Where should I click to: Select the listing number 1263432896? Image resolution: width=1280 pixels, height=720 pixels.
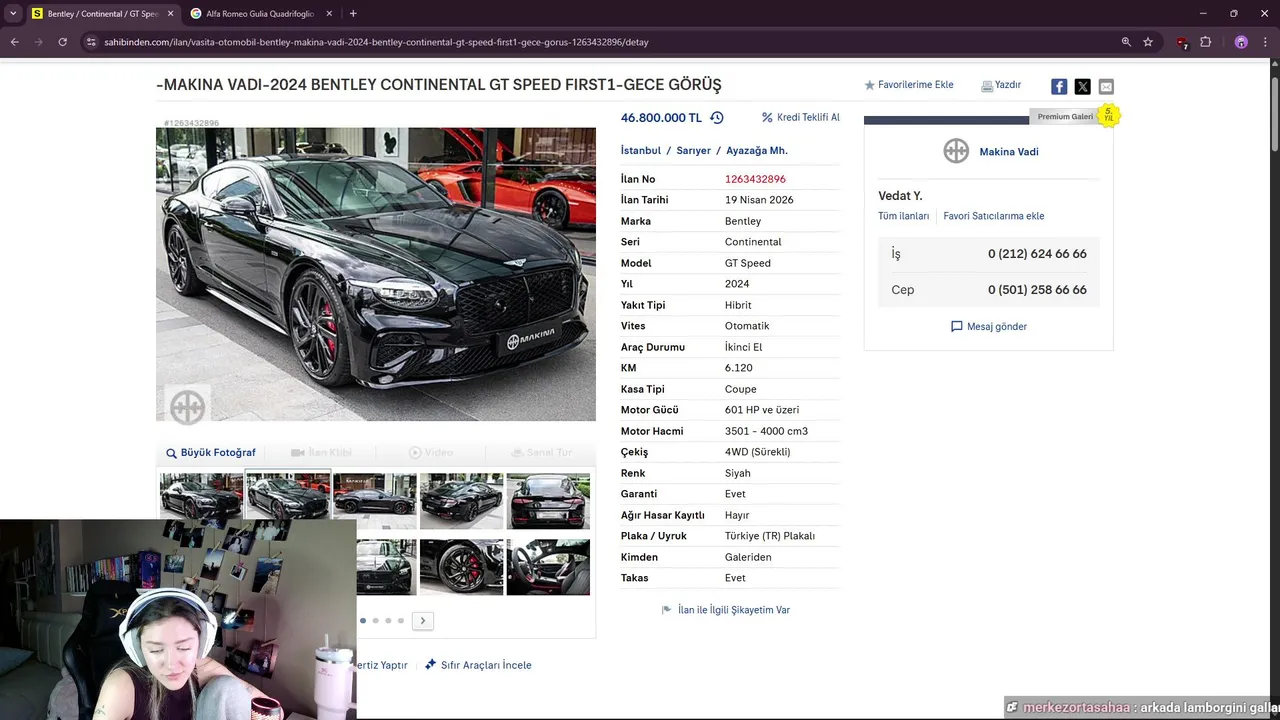point(755,179)
